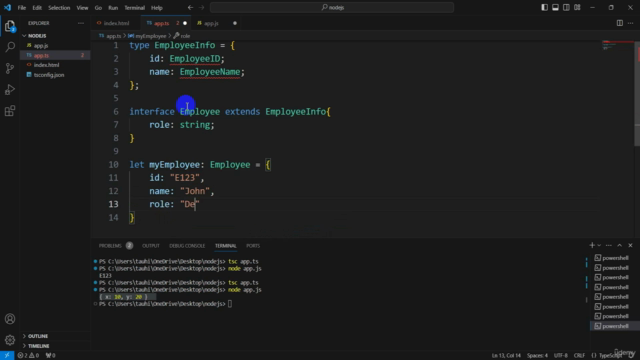640x360 pixels.
Task: Select app.ts in the Explorer tree
Action: pyautogui.click(x=55, y=55)
